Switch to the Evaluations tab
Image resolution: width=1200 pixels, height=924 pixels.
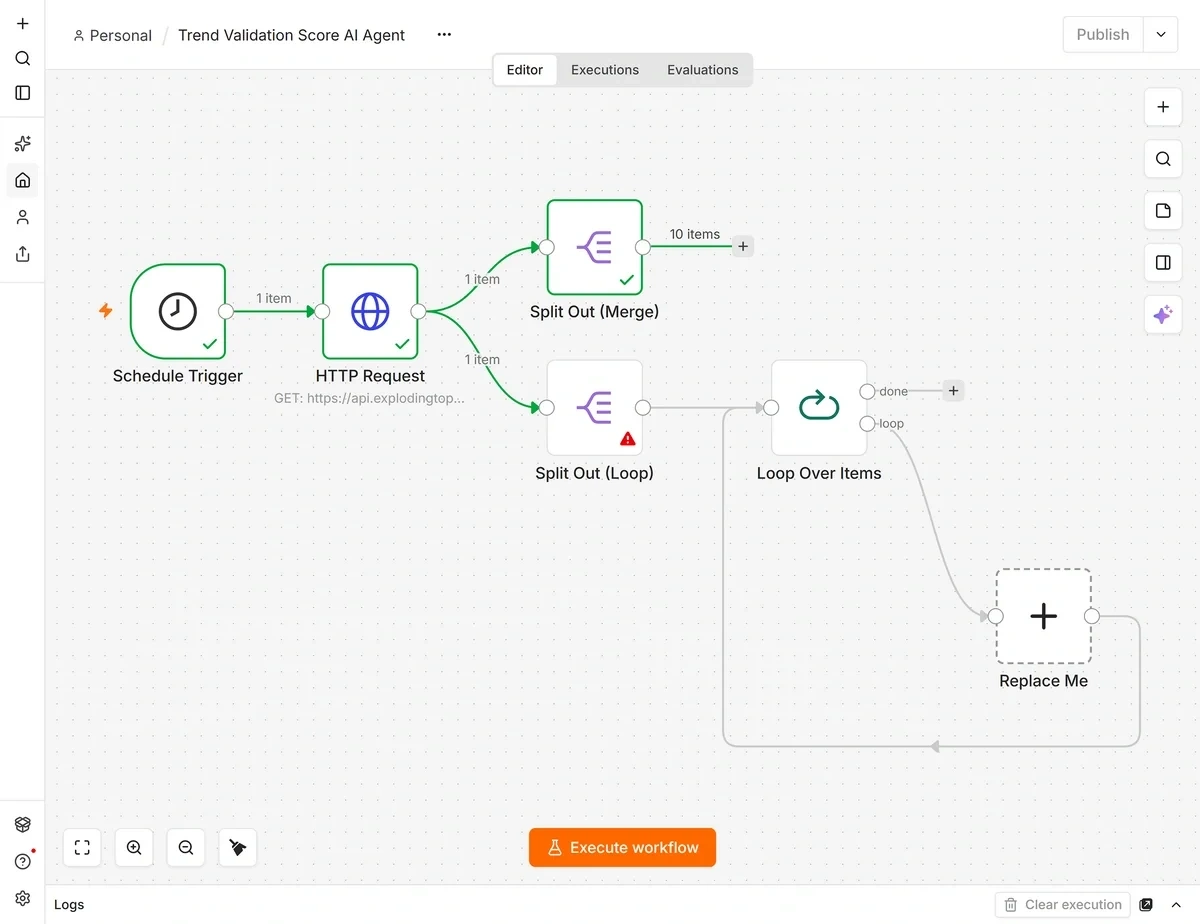(703, 70)
